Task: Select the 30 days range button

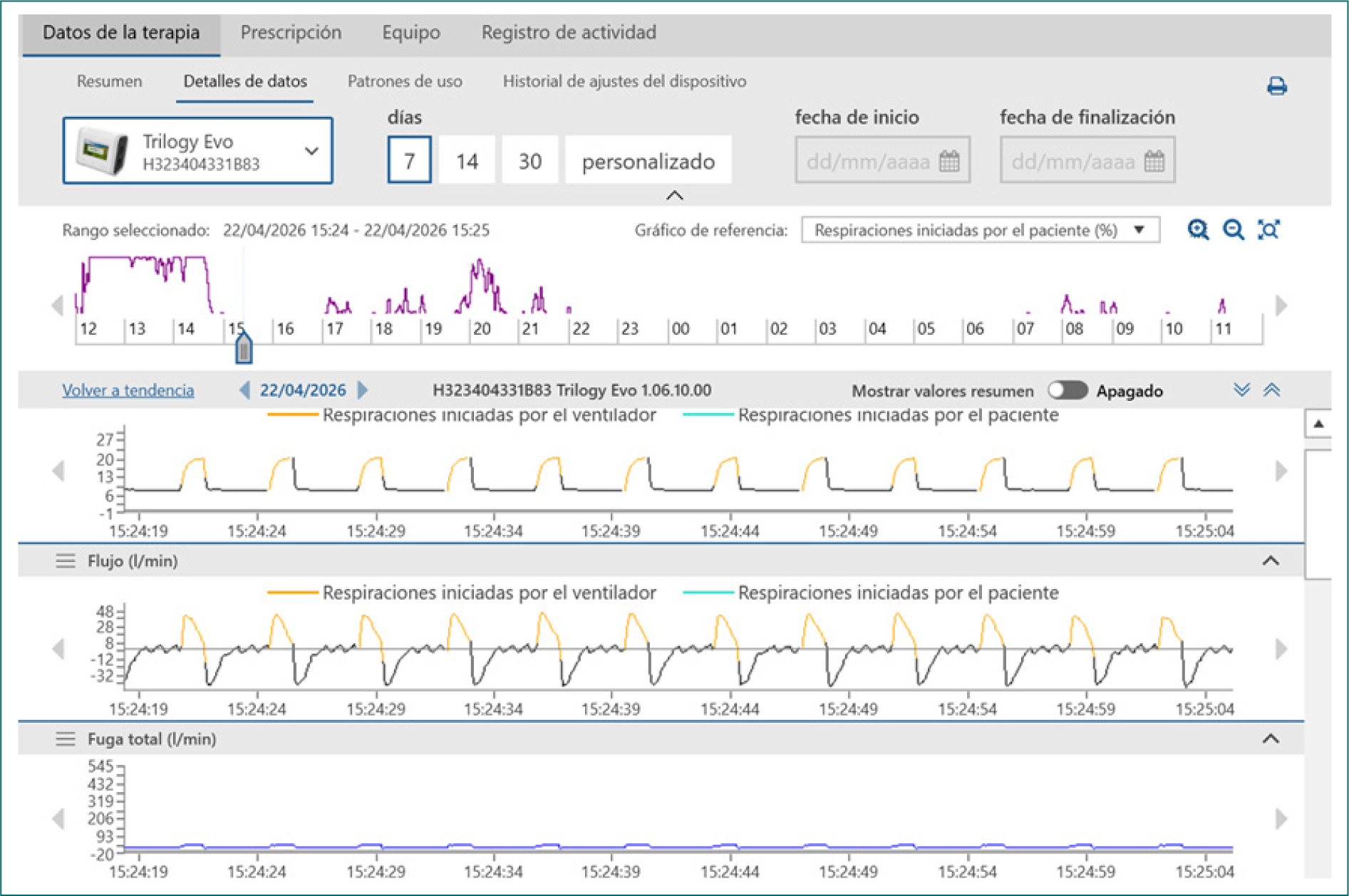Action: point(529,160)
